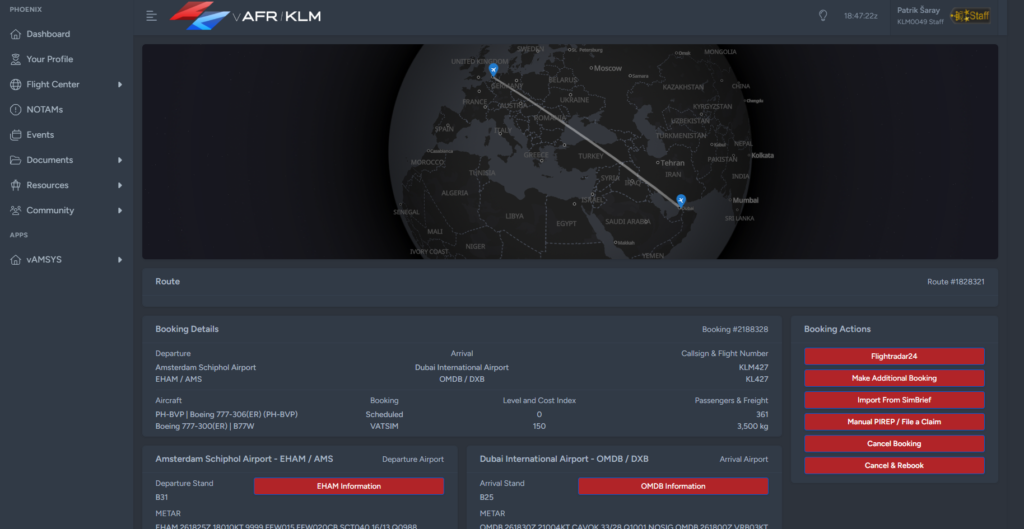This screenshot has width=1024, height=529.
Task: Click the PH-BVP aircraft registration line
Action: [227, 415]
